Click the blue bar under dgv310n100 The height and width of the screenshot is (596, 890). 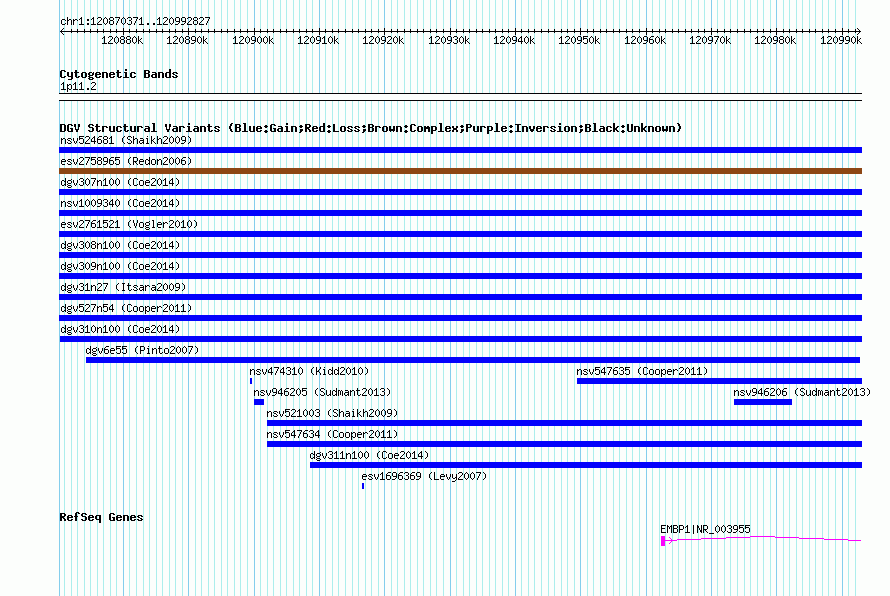click(x=460, y=339)
